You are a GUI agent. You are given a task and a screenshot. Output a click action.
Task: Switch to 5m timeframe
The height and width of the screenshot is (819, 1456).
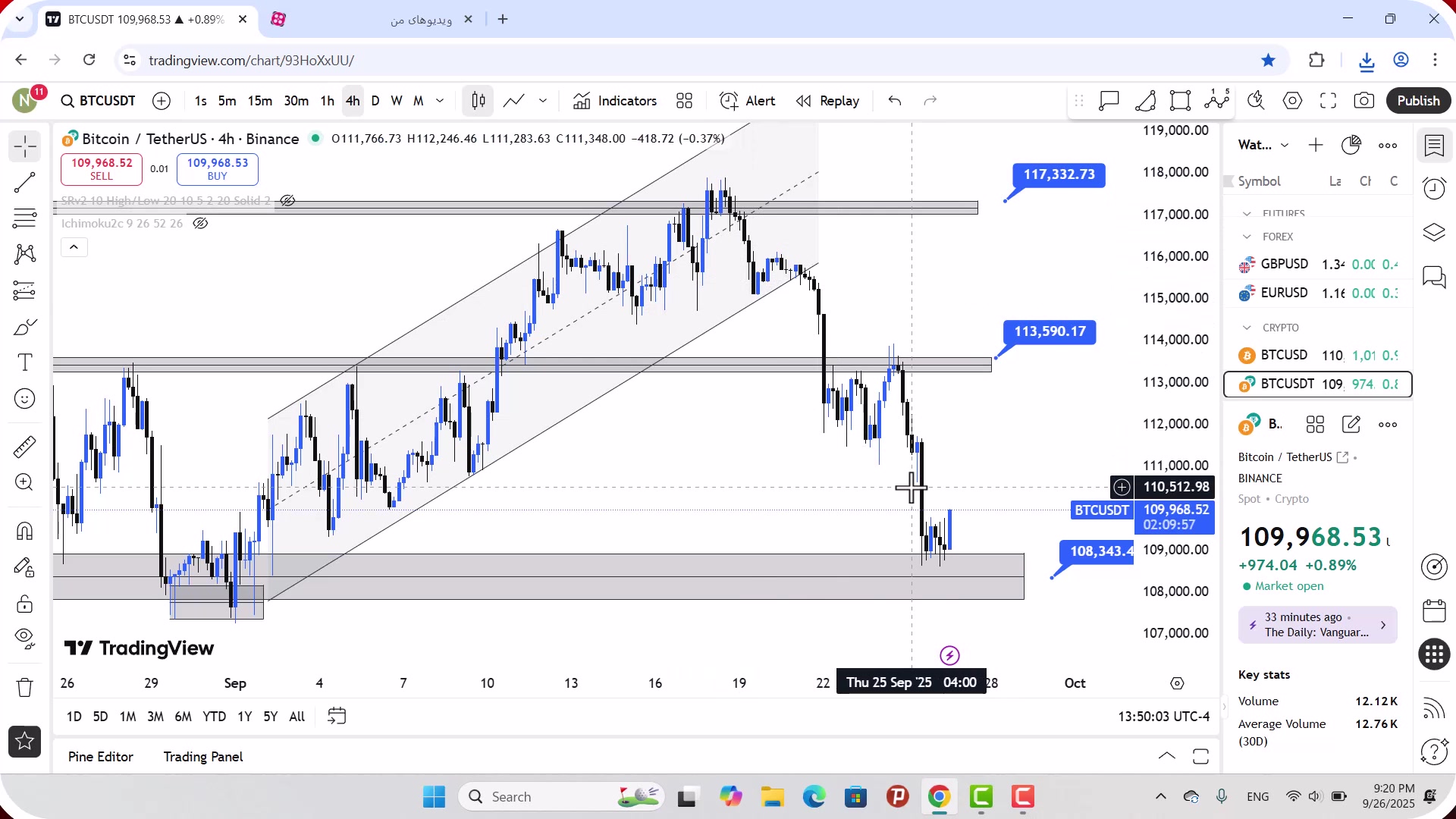(x=227, y=101)
